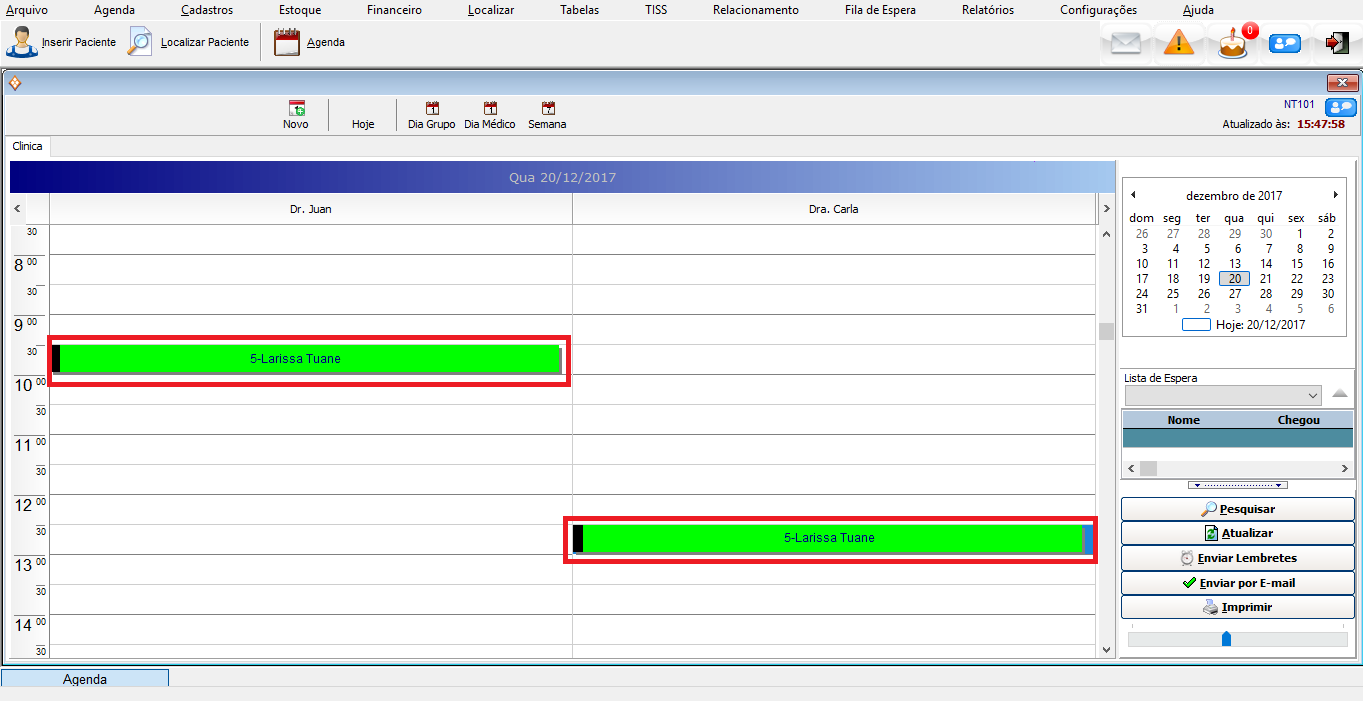Go to previous month in calendar
Viewport: 1363px width, 701px height.
pyautogui.click(x=1133, y=195)
